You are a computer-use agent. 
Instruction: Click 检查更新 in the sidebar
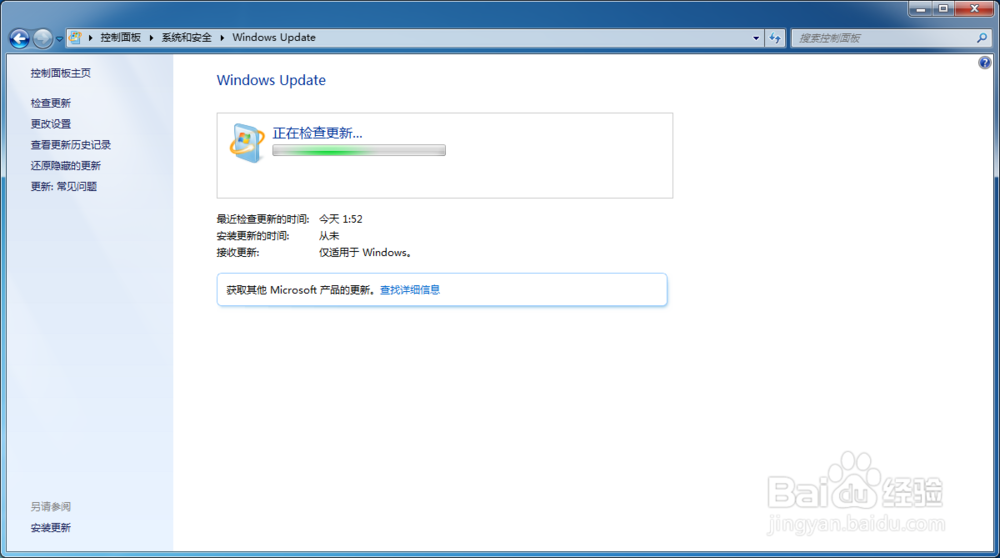tap(50, 103)
